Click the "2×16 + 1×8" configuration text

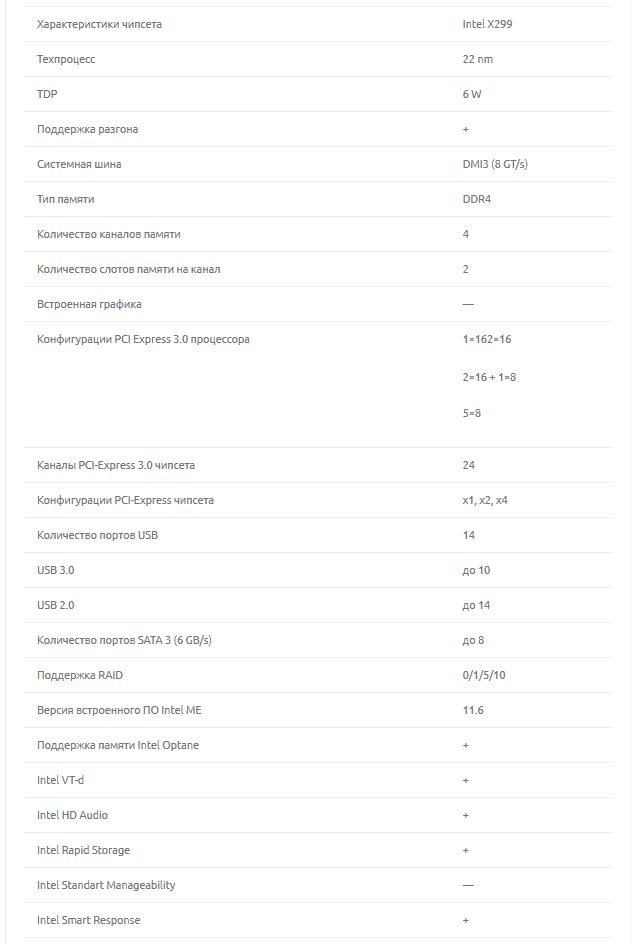489,377
